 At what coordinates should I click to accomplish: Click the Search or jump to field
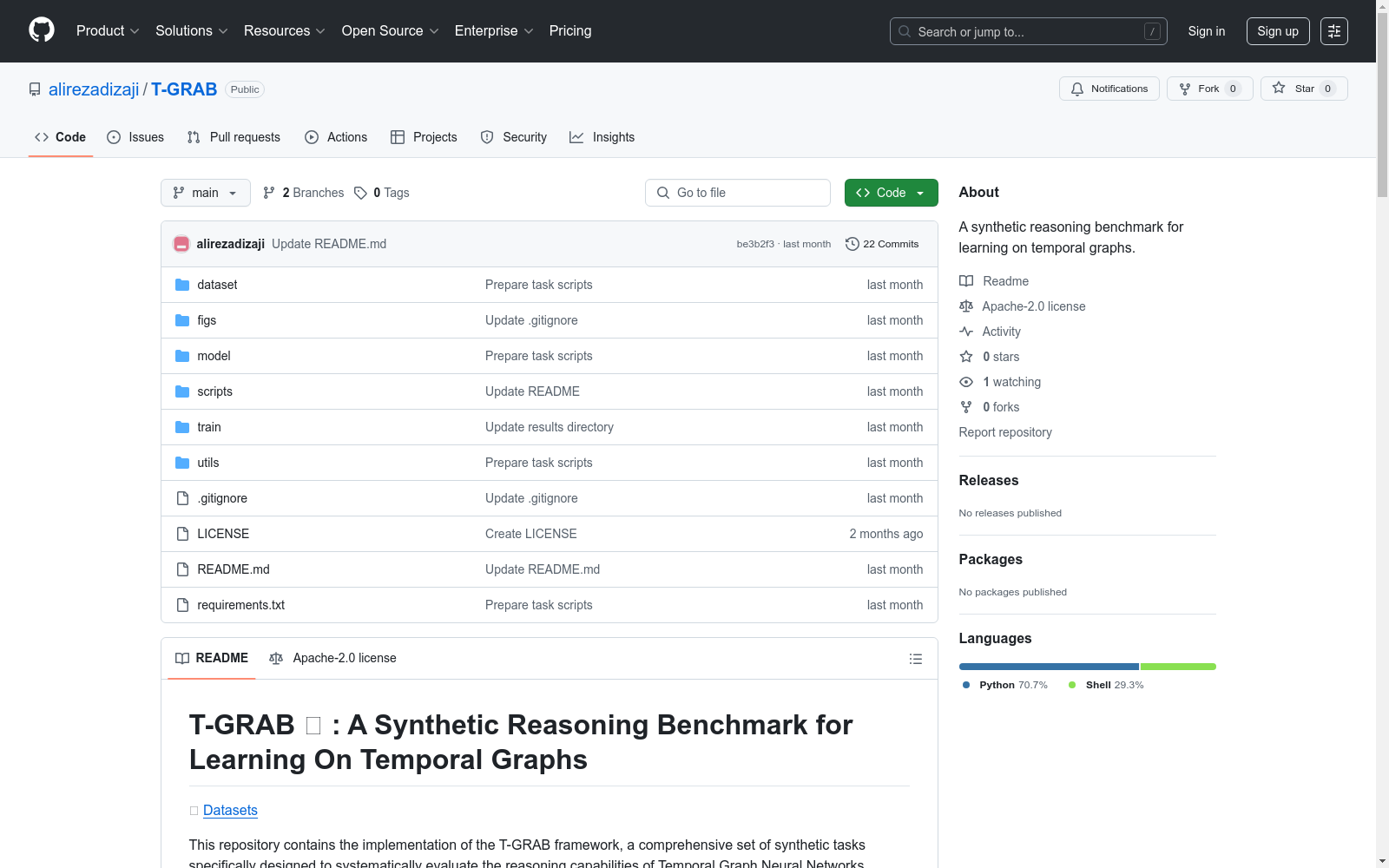click(x=1029, y=31)
